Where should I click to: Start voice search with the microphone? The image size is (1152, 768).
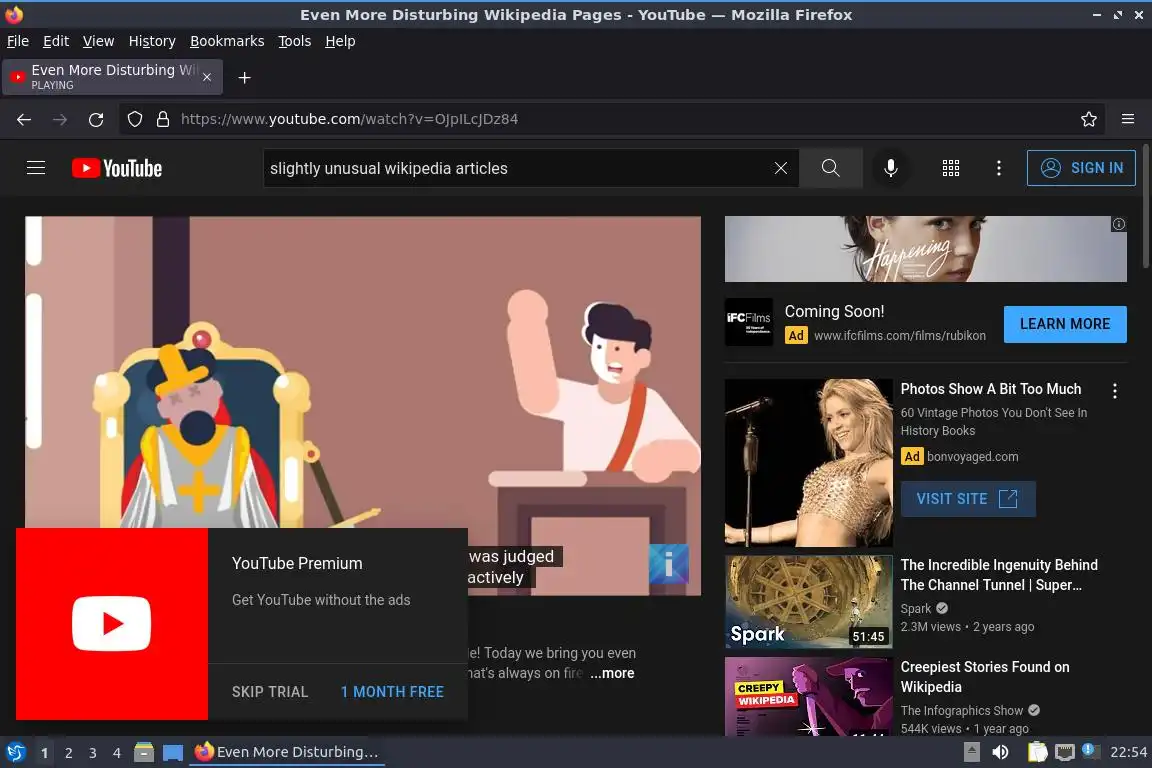[x=890, y=168]
